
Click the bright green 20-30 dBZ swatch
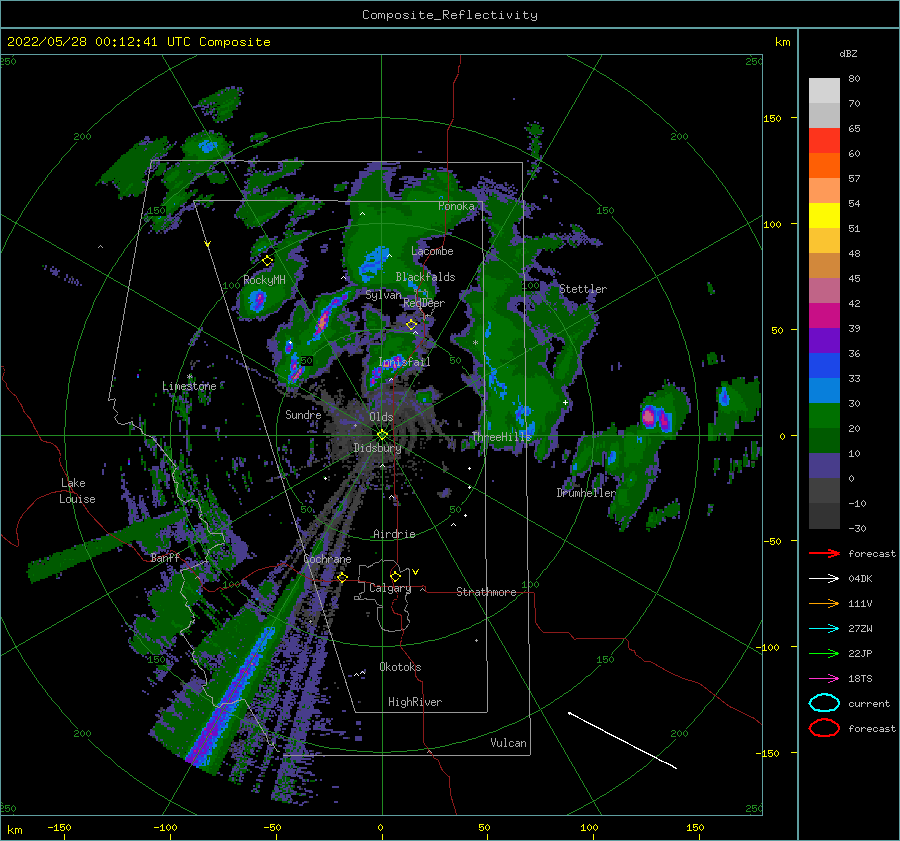[x=824, y=416]
